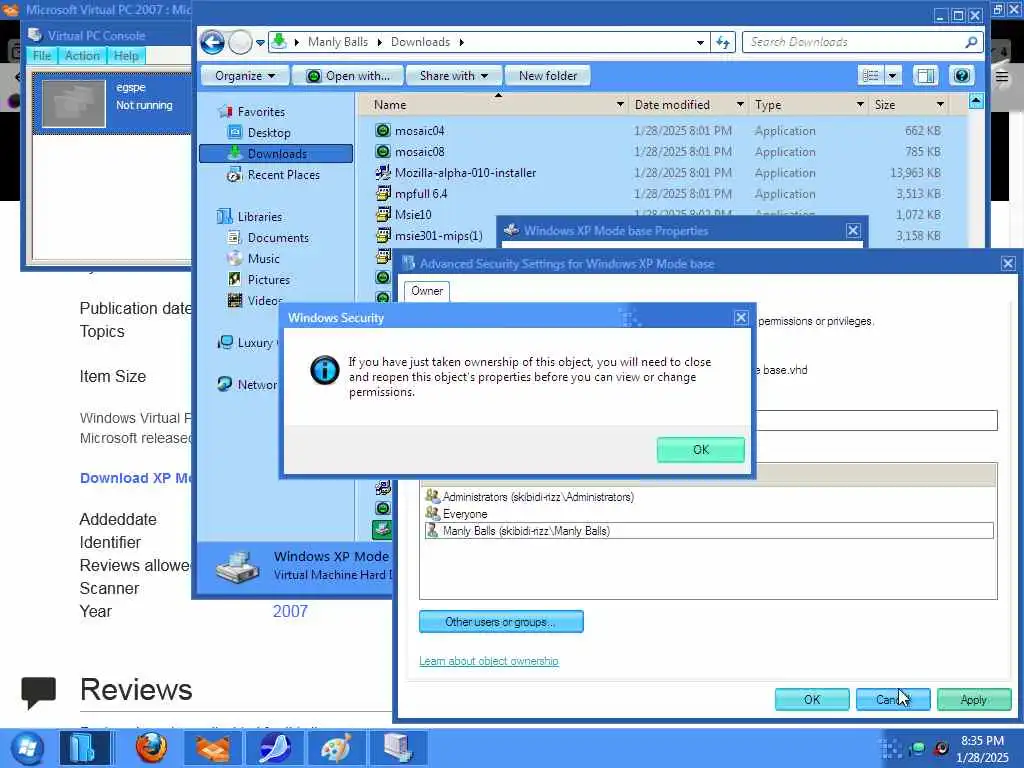
Task: Click the New folder button
Action: tap(548, 76)
